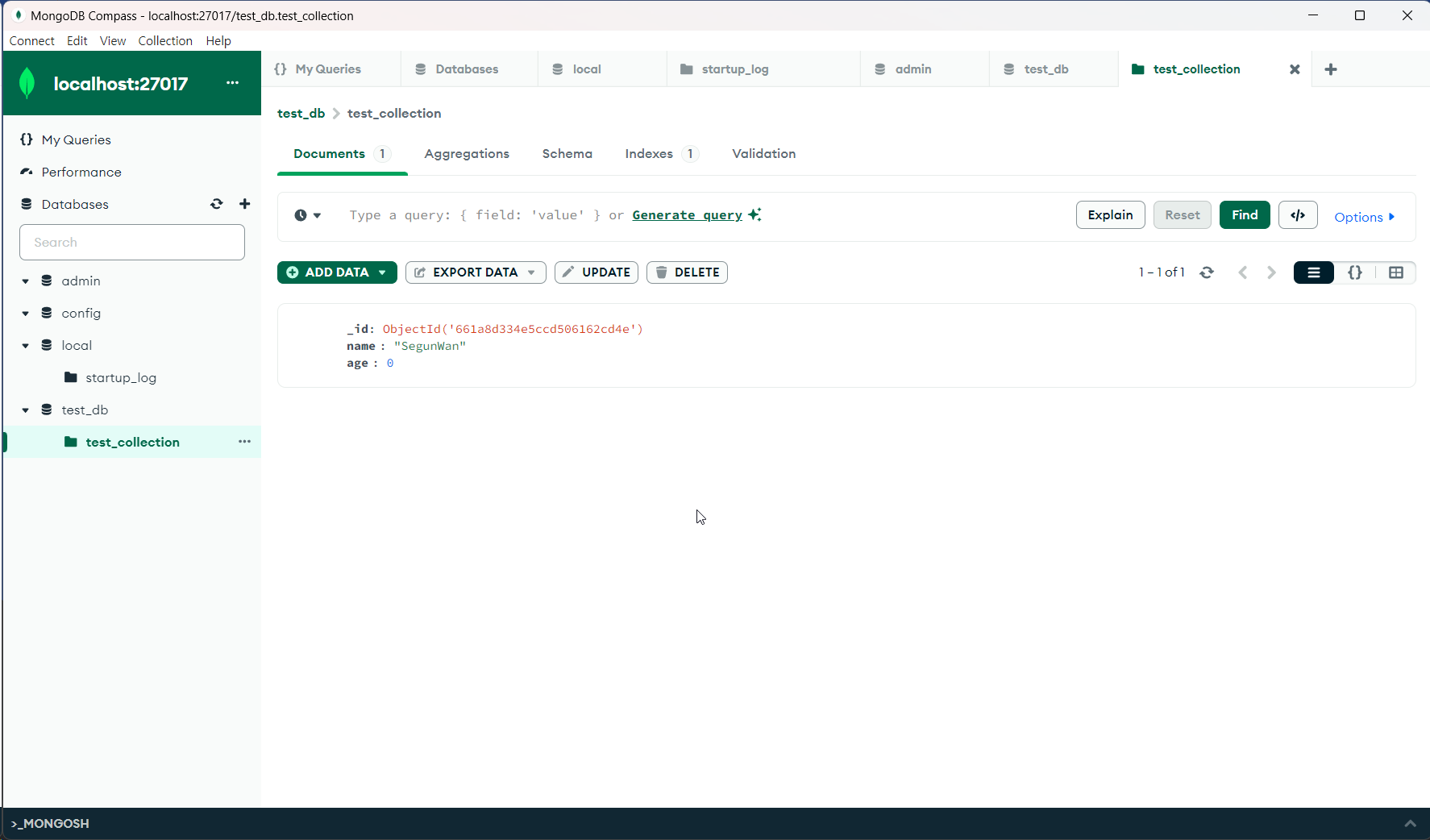Expand the MONGOSH shell panel chevron
Screen dimensions: 1430x840
[x=1410, y=823]
